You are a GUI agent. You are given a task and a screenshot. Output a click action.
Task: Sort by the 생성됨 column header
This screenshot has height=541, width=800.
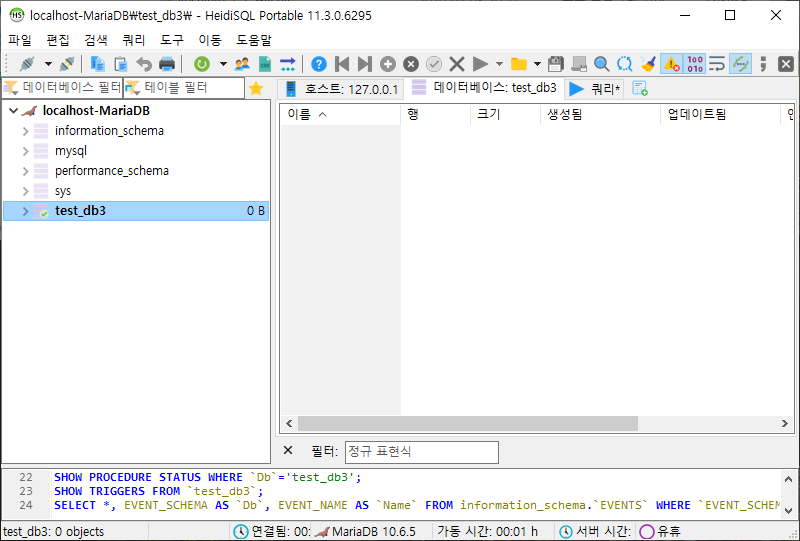600,114
